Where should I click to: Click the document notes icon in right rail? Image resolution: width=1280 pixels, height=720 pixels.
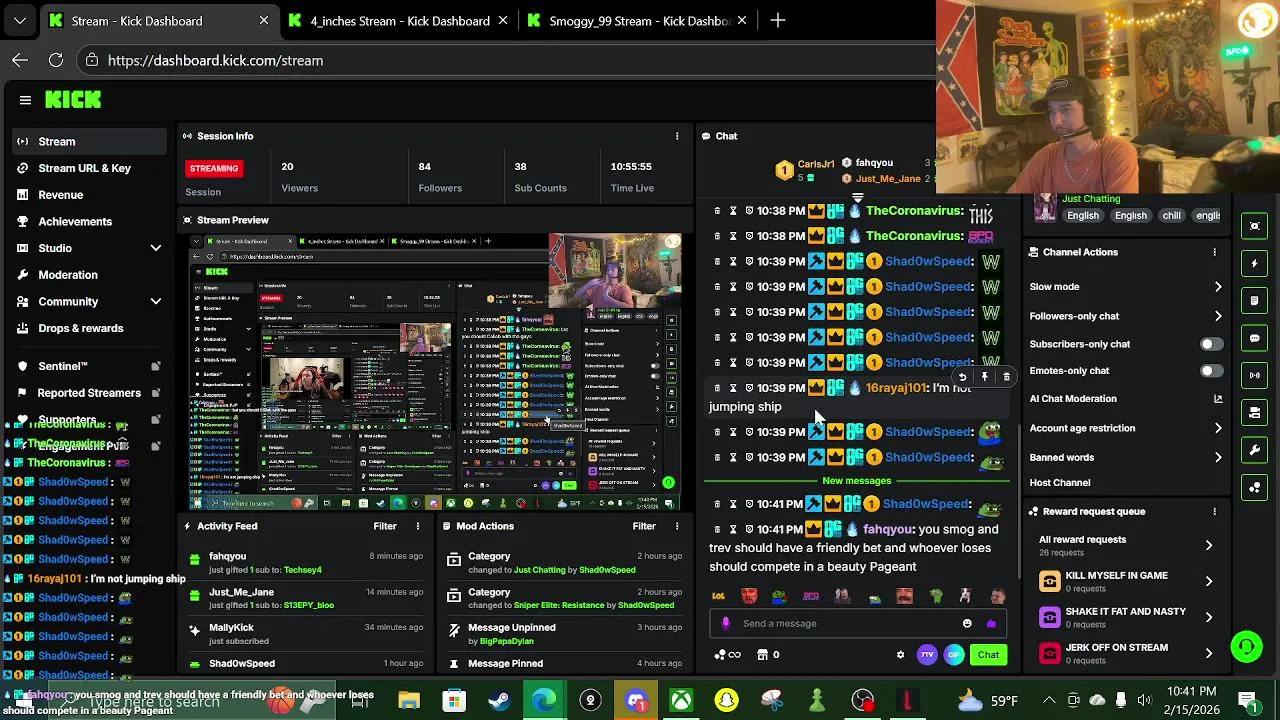click(x=1255, y=300)
